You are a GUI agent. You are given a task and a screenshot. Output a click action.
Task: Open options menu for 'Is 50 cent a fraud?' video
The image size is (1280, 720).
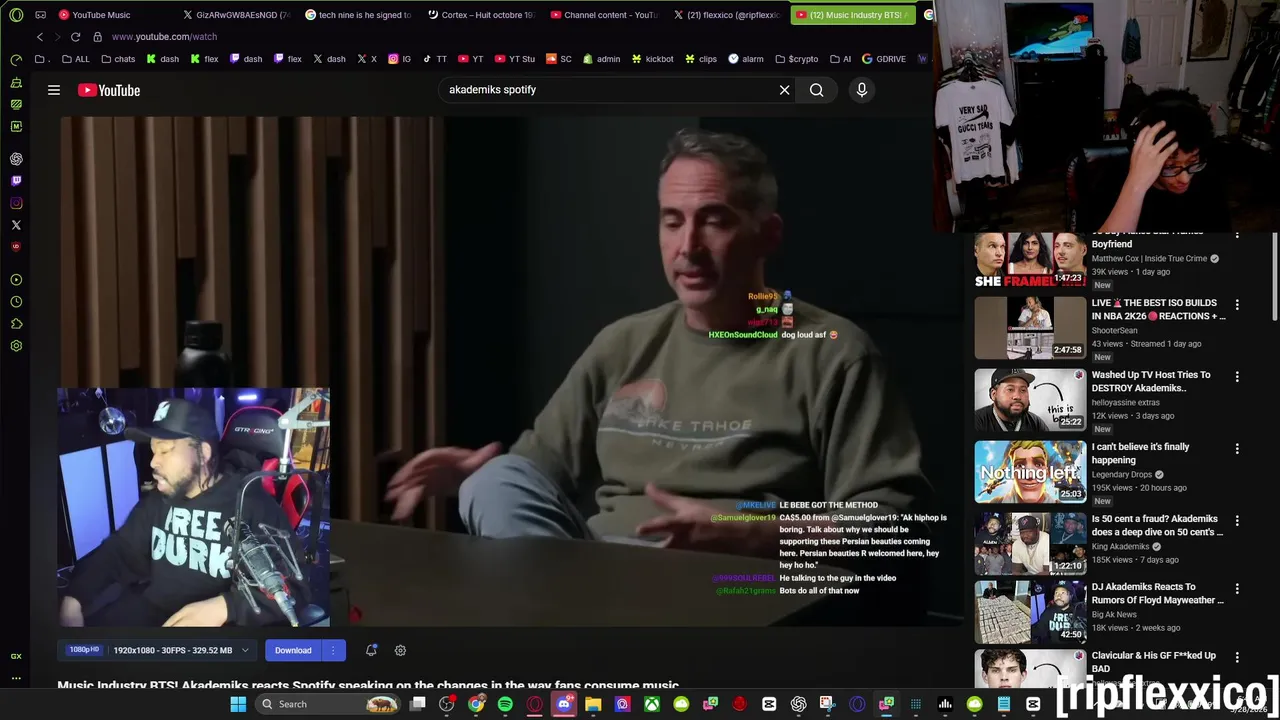1237,521
